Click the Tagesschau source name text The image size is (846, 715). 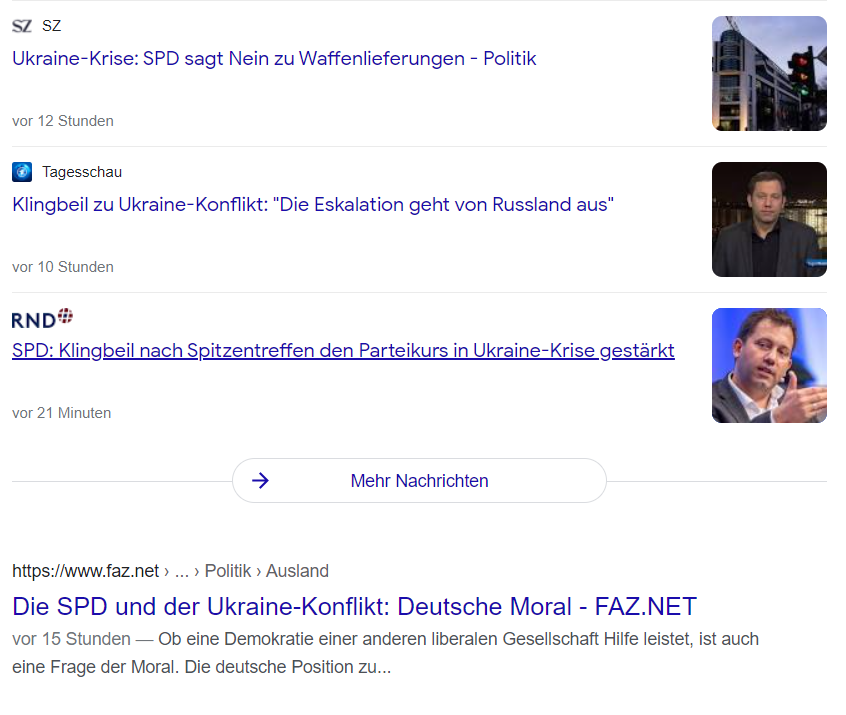82,172
